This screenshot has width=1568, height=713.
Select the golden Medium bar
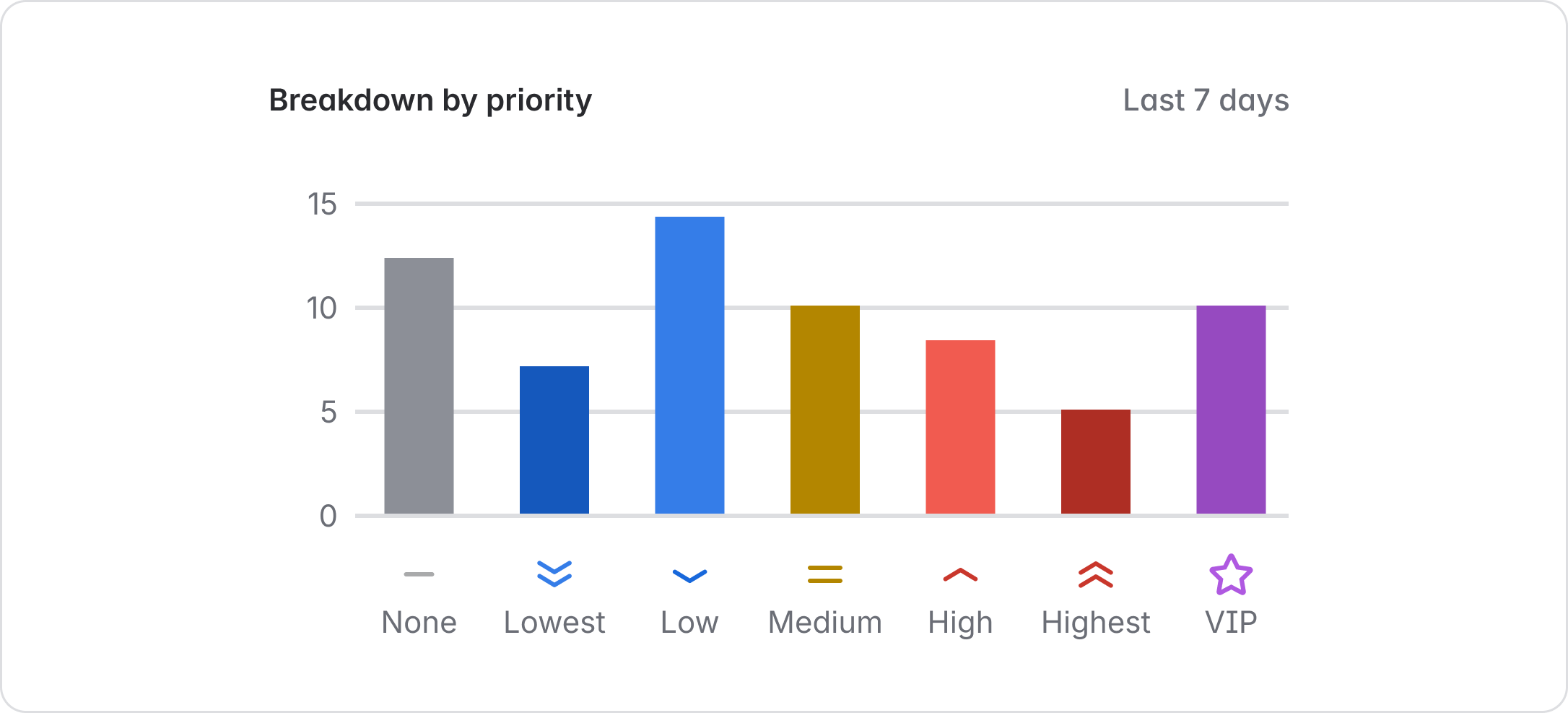tap(825, 410)
